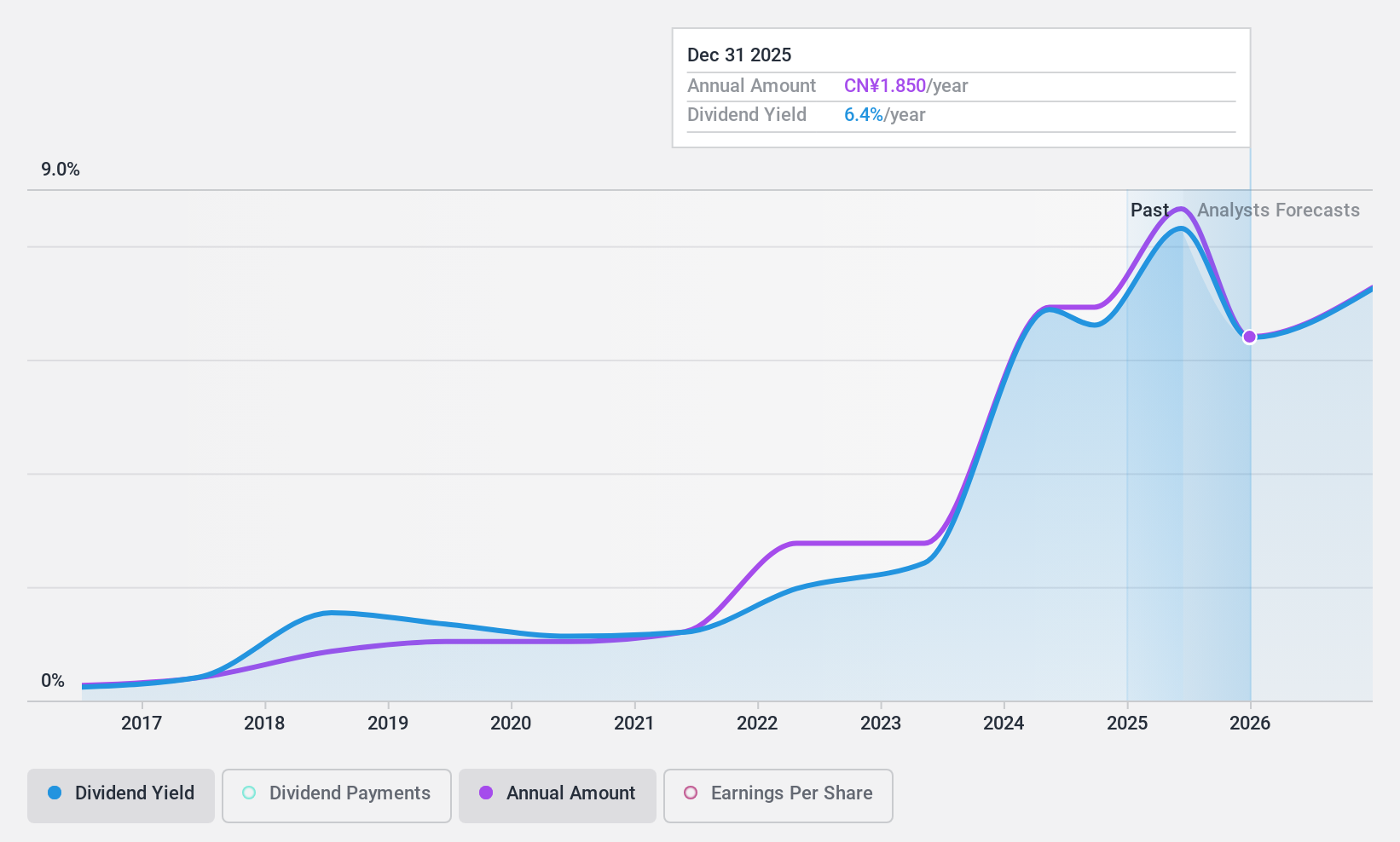
Task: Enable the Earnings Per Share series
Action: (778, 796)
